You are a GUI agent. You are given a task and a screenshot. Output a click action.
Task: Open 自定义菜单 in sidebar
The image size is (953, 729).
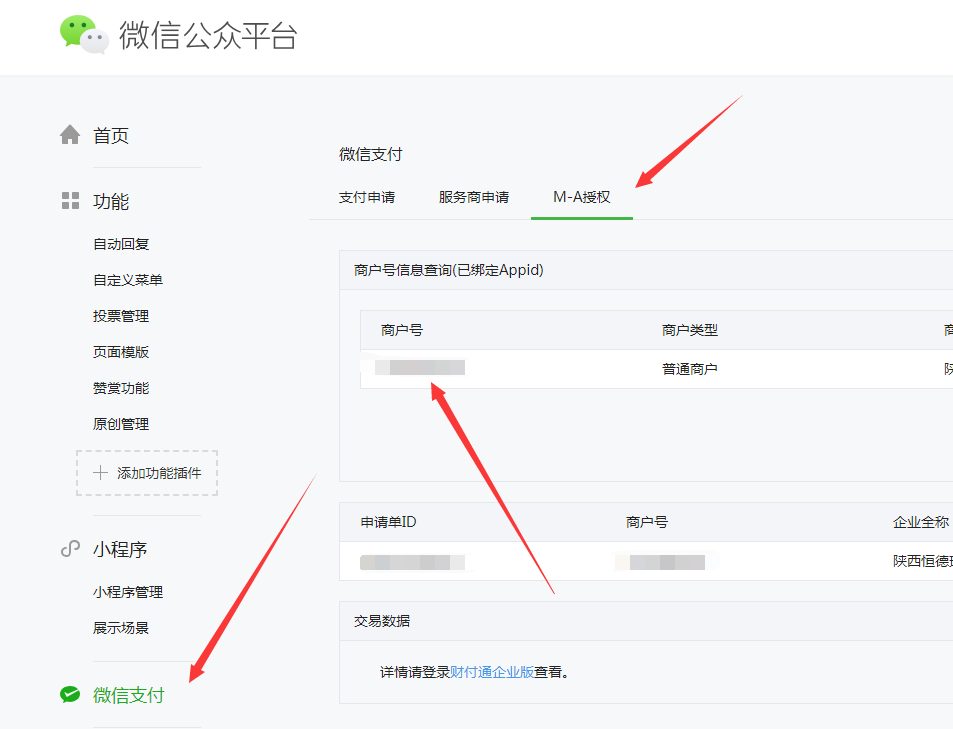point(128,280)
